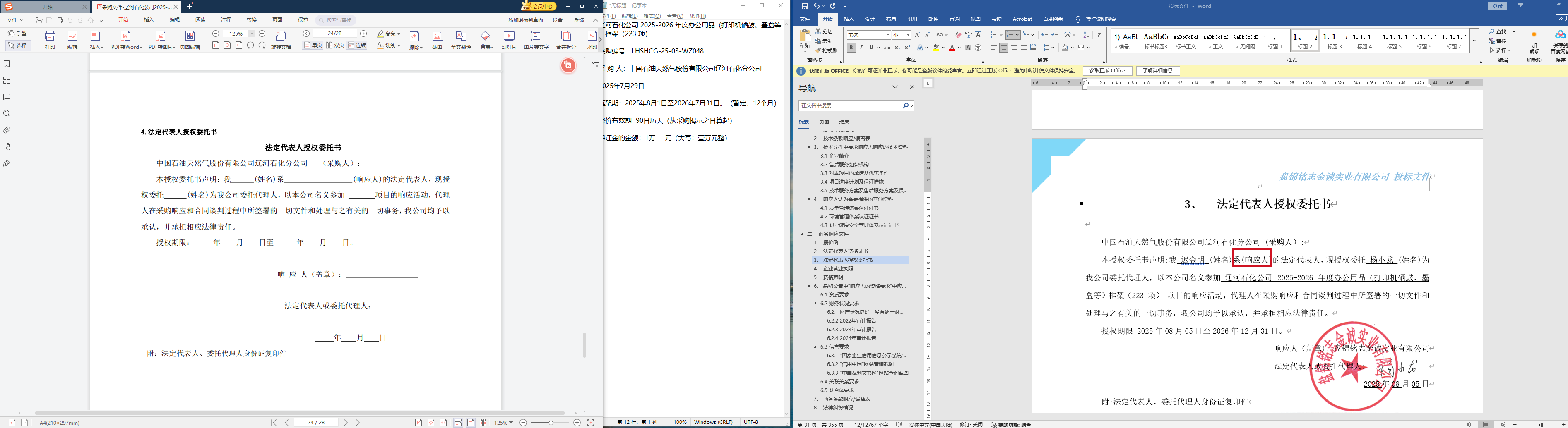1568x428 pixels.
Task: Toggle center alignment in Word paragraph group
Action: coord(1004,48)
